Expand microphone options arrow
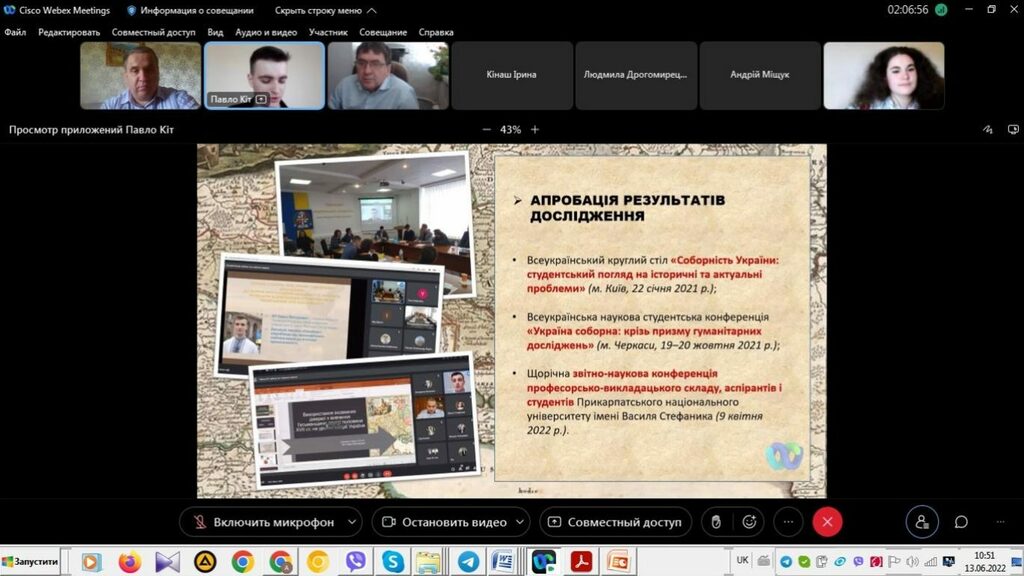This screenshot has height=576, width=1024. 351,522
